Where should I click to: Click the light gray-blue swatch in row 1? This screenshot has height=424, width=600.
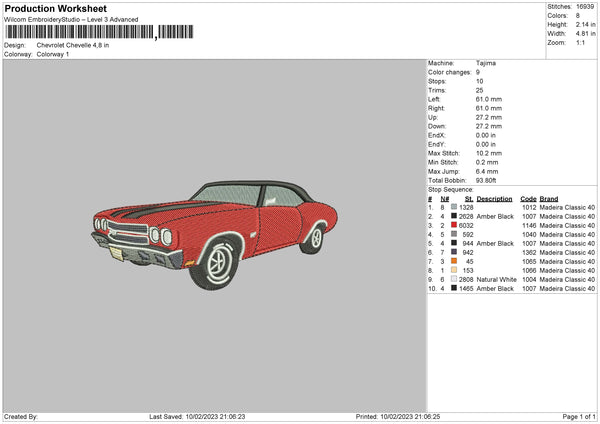click(x=454, y=207)
